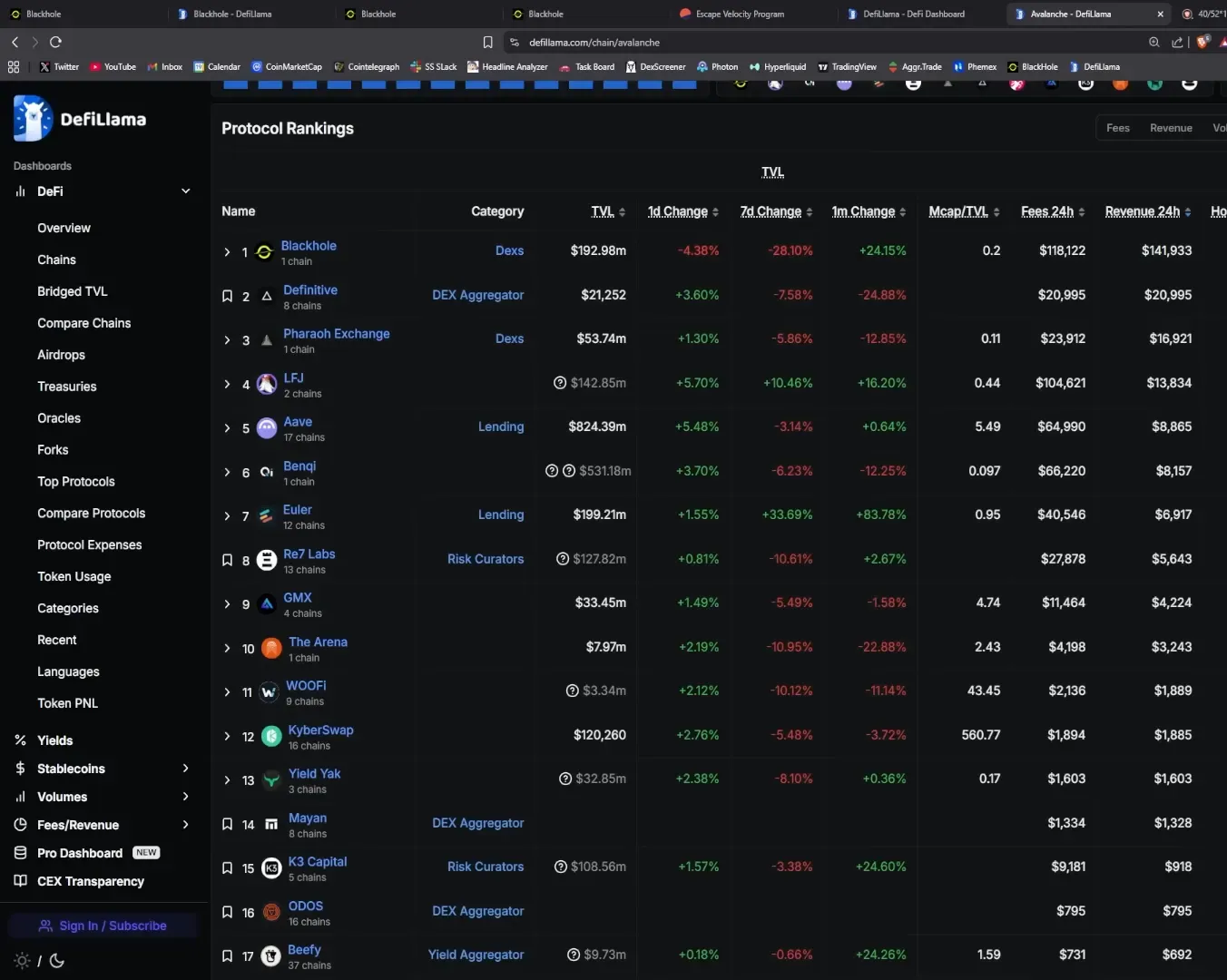Click the Blackhole protocol logo icon

(x=264, y=252)
